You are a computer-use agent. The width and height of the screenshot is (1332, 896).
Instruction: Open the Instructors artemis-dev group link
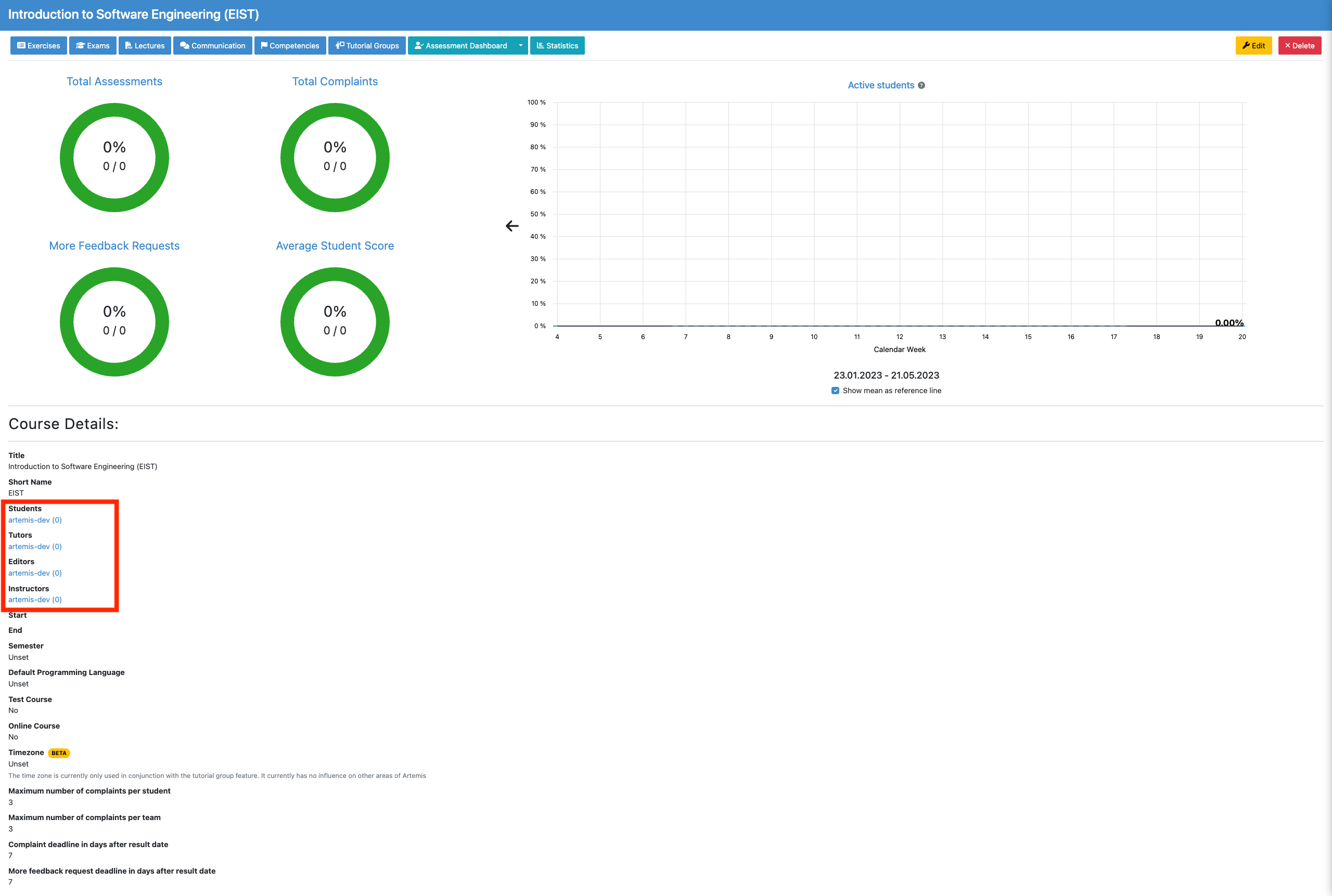[35, 600]
